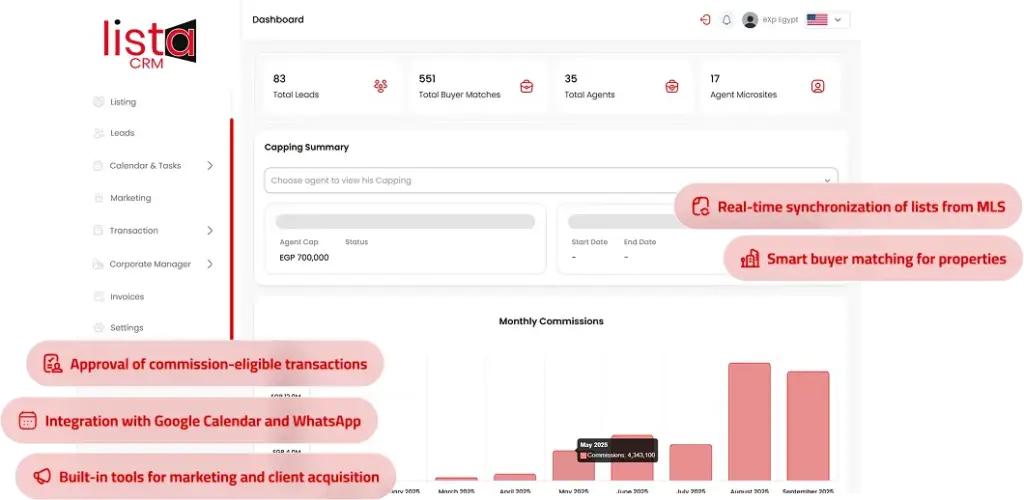Open the language flag dropdown
The height and width of the screenshot is (500, 1024).
[x=826, y=20]
